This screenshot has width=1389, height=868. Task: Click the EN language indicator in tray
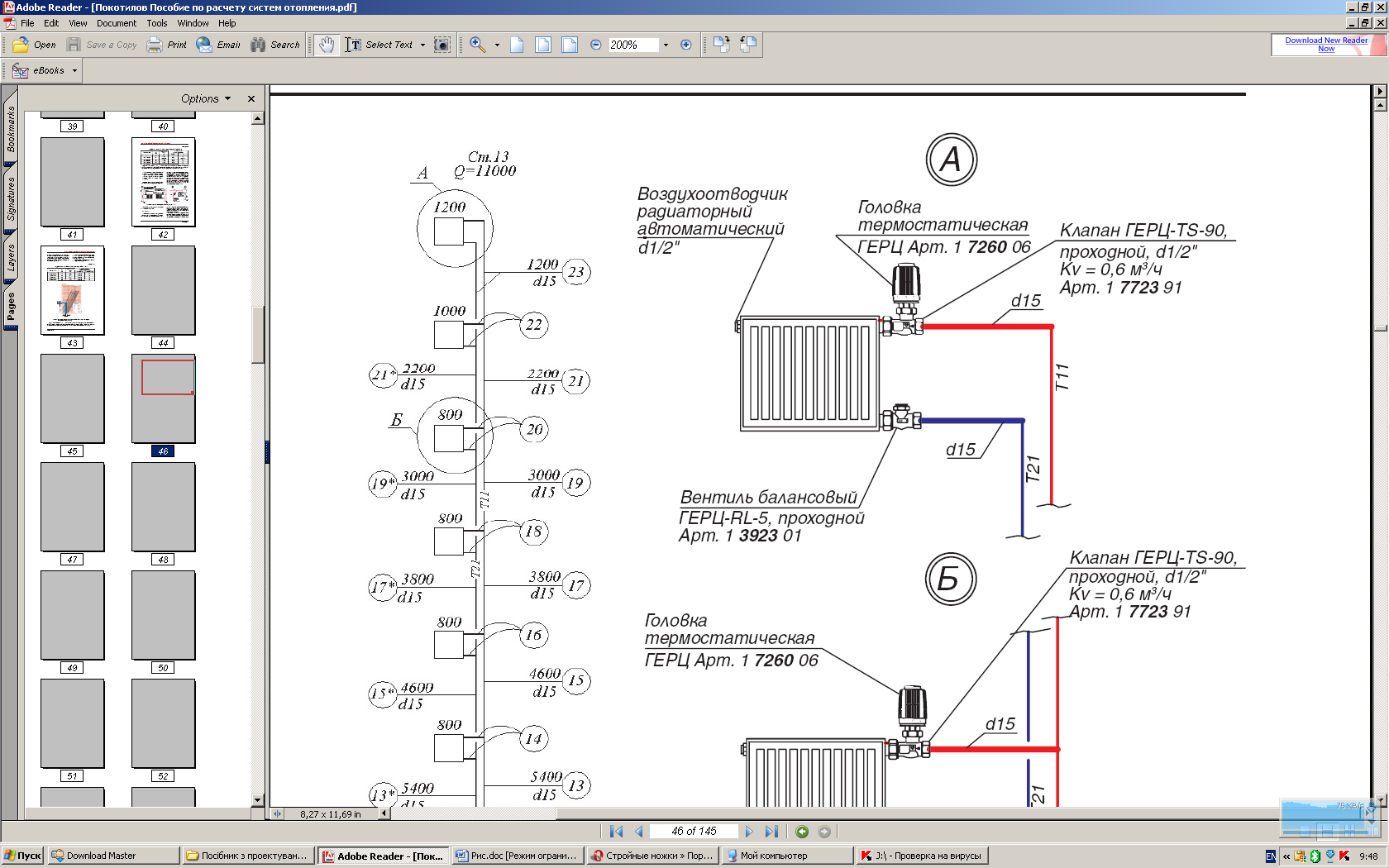[x=1271, y=856]
